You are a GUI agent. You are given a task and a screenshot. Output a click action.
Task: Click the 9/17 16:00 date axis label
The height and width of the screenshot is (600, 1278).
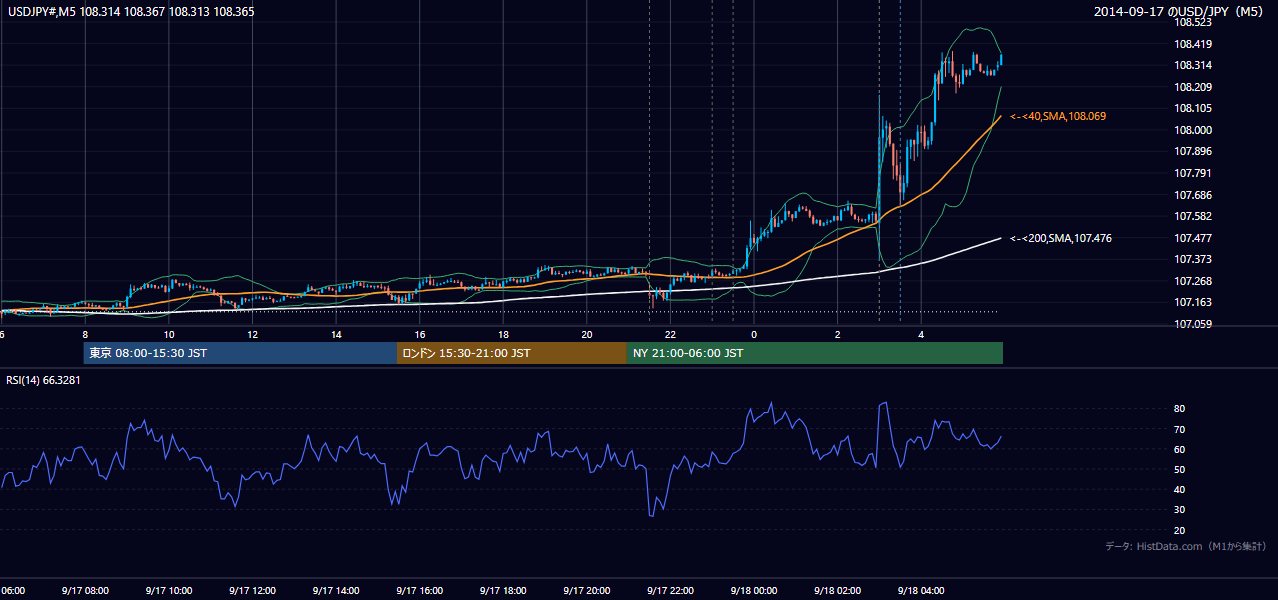tap(419, 591)
